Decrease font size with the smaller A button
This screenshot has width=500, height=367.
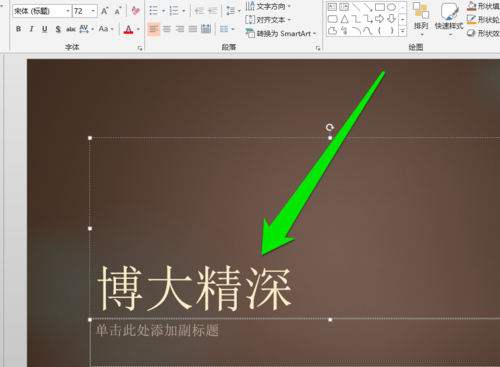click(118, 11)
